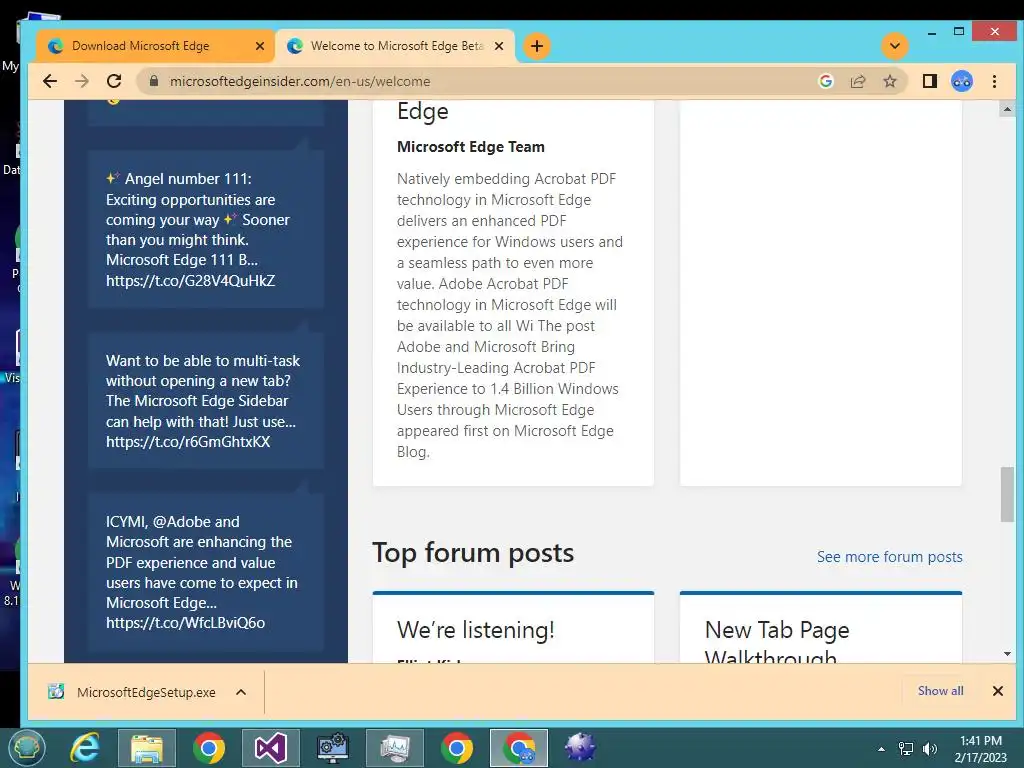This screenshot has width=1024, height=768.
Task: Open the Windows Start button
Action: [26, 748]
